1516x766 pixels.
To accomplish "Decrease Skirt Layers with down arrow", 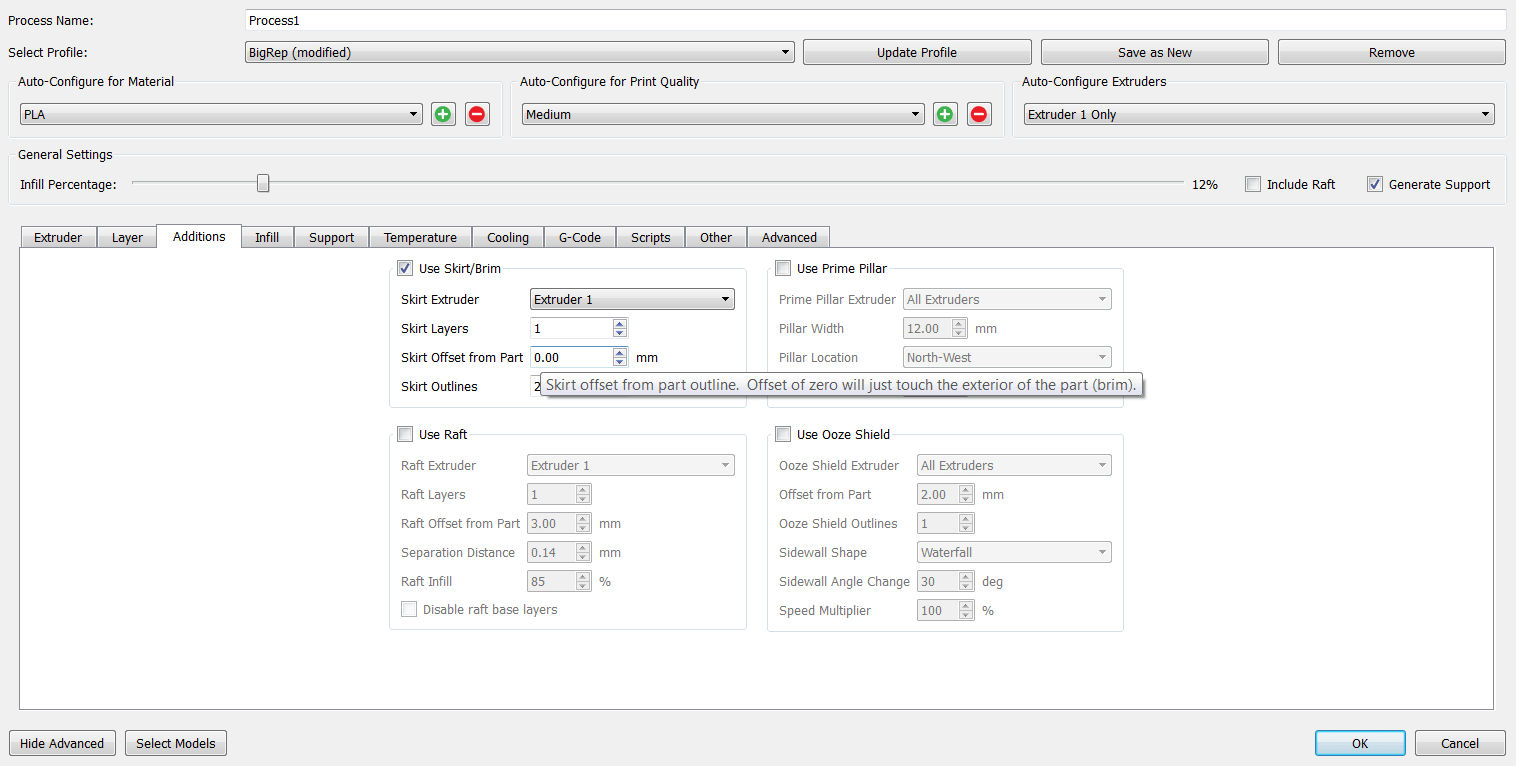I will pyautogui.click(x=620, y=333).
